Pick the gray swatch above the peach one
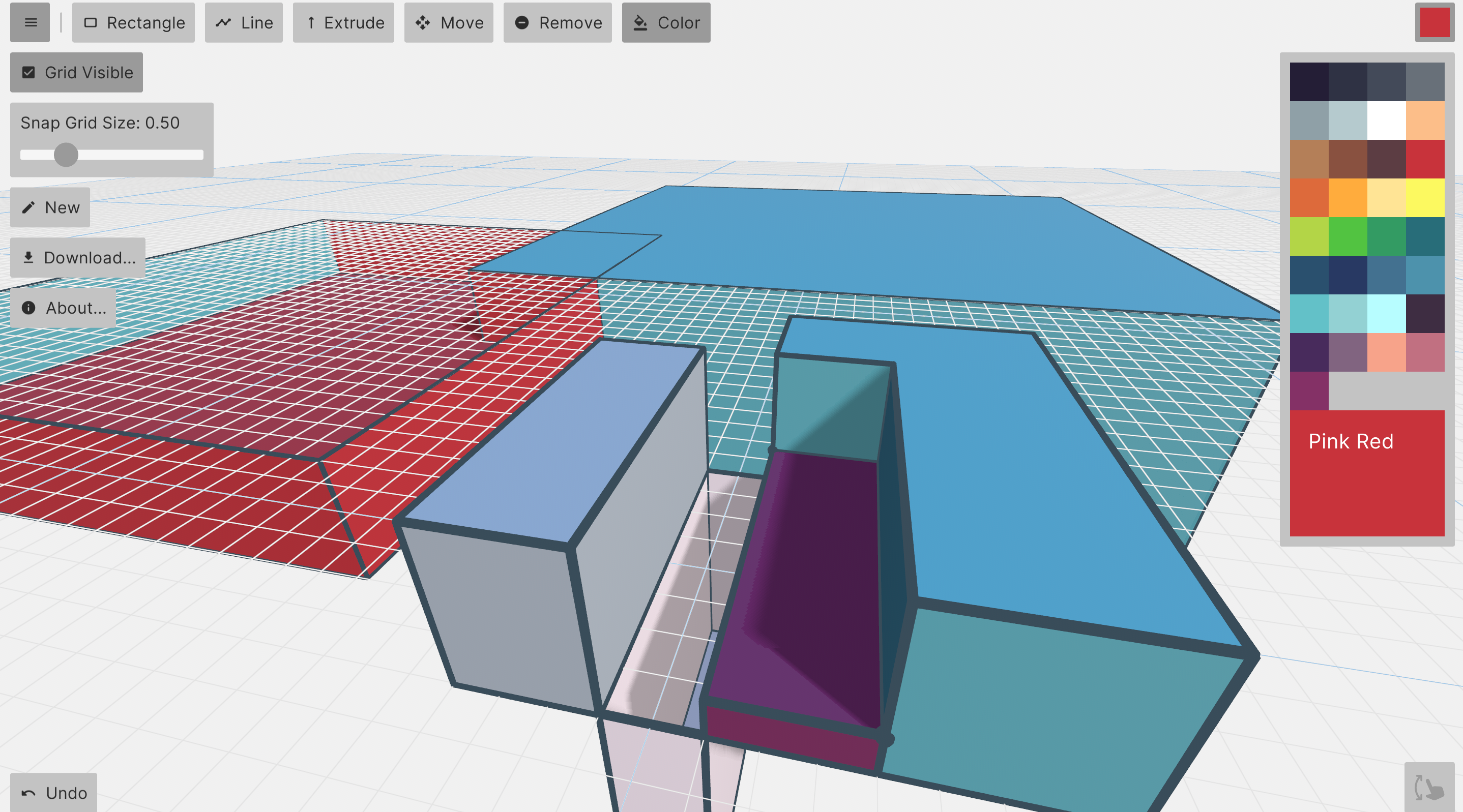Viewport: 1463px width, 812px height. click(x=1425, y=82)
